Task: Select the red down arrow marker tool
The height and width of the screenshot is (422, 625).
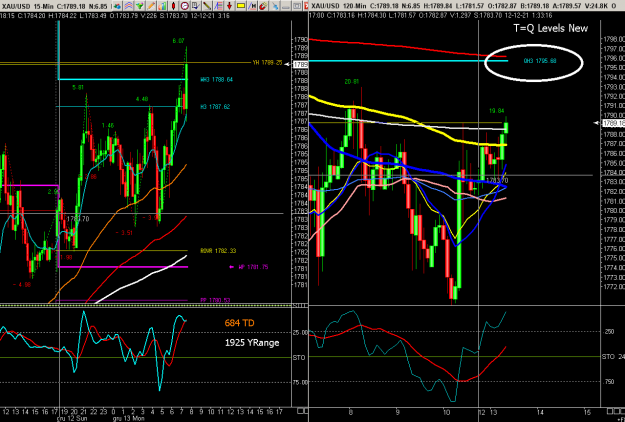Action: tap(229, 6)
